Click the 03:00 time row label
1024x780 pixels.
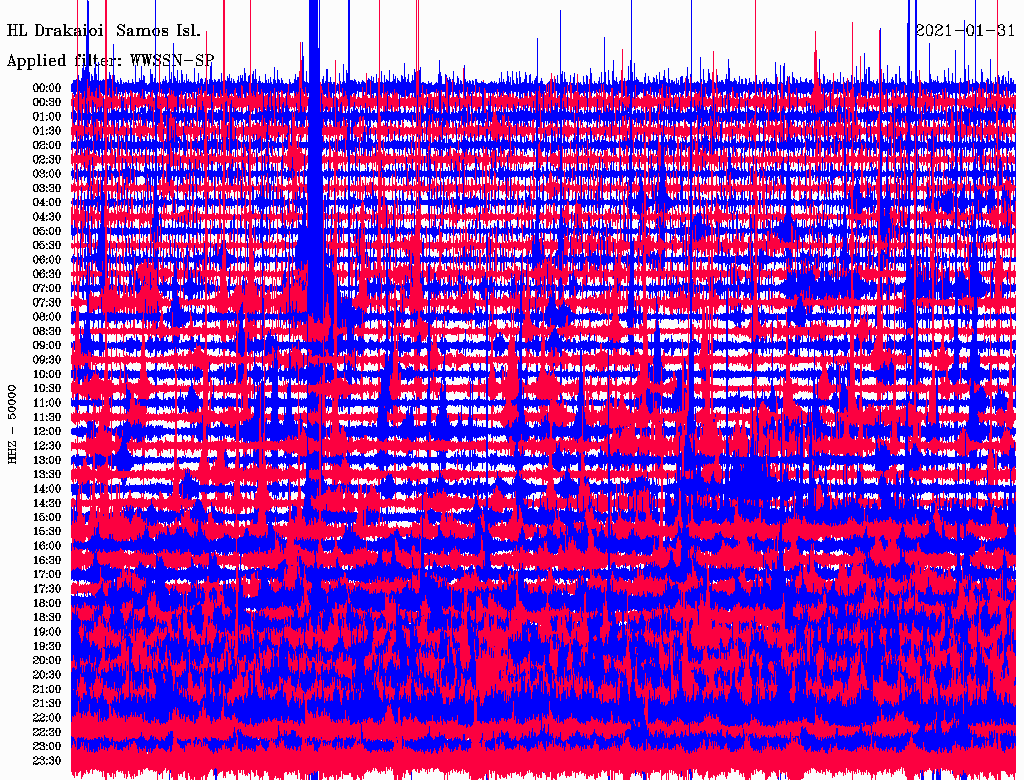48,174
